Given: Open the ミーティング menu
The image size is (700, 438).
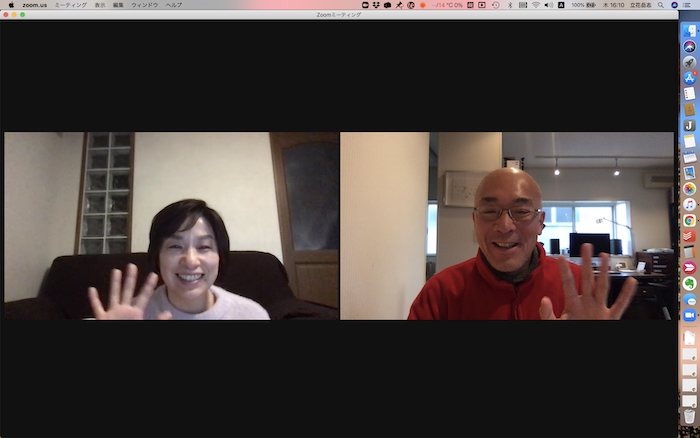Looking at the screenshot, I should tap(69, 5).
